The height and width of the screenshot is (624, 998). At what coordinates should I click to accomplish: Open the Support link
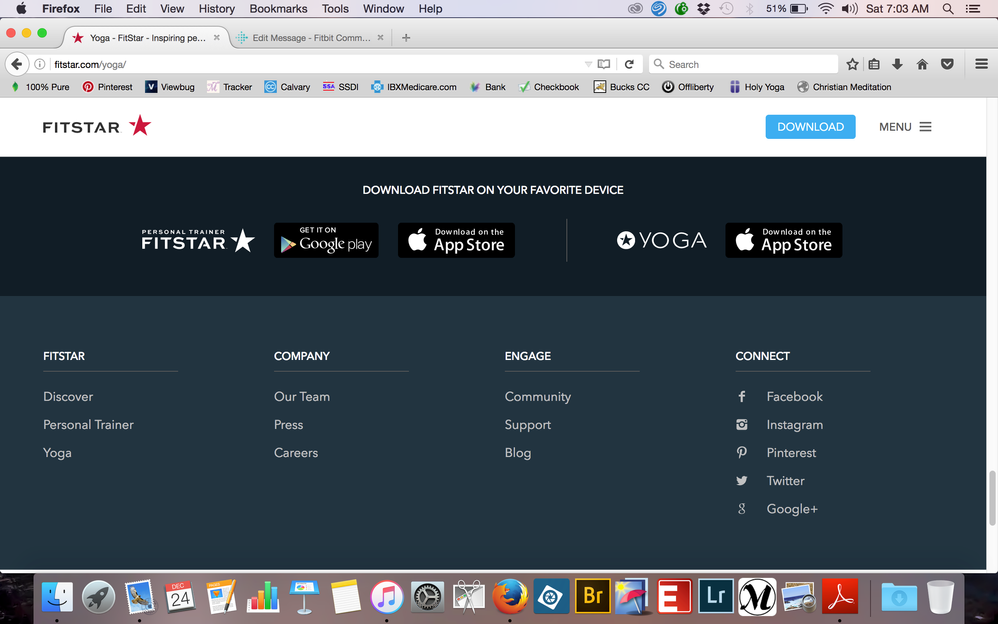528,425
